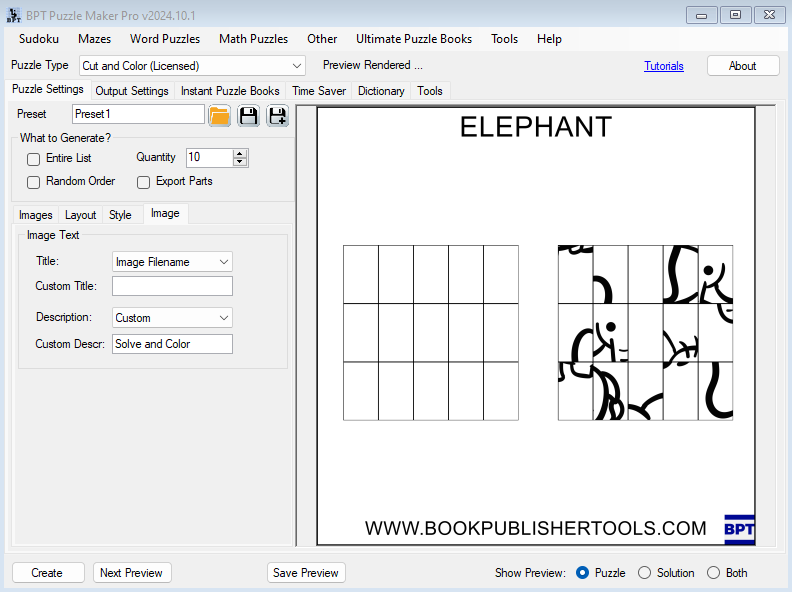This screenshot has height=592, width=792.
Task: Open the Tutorials link
Action: [x=664, y=66]
